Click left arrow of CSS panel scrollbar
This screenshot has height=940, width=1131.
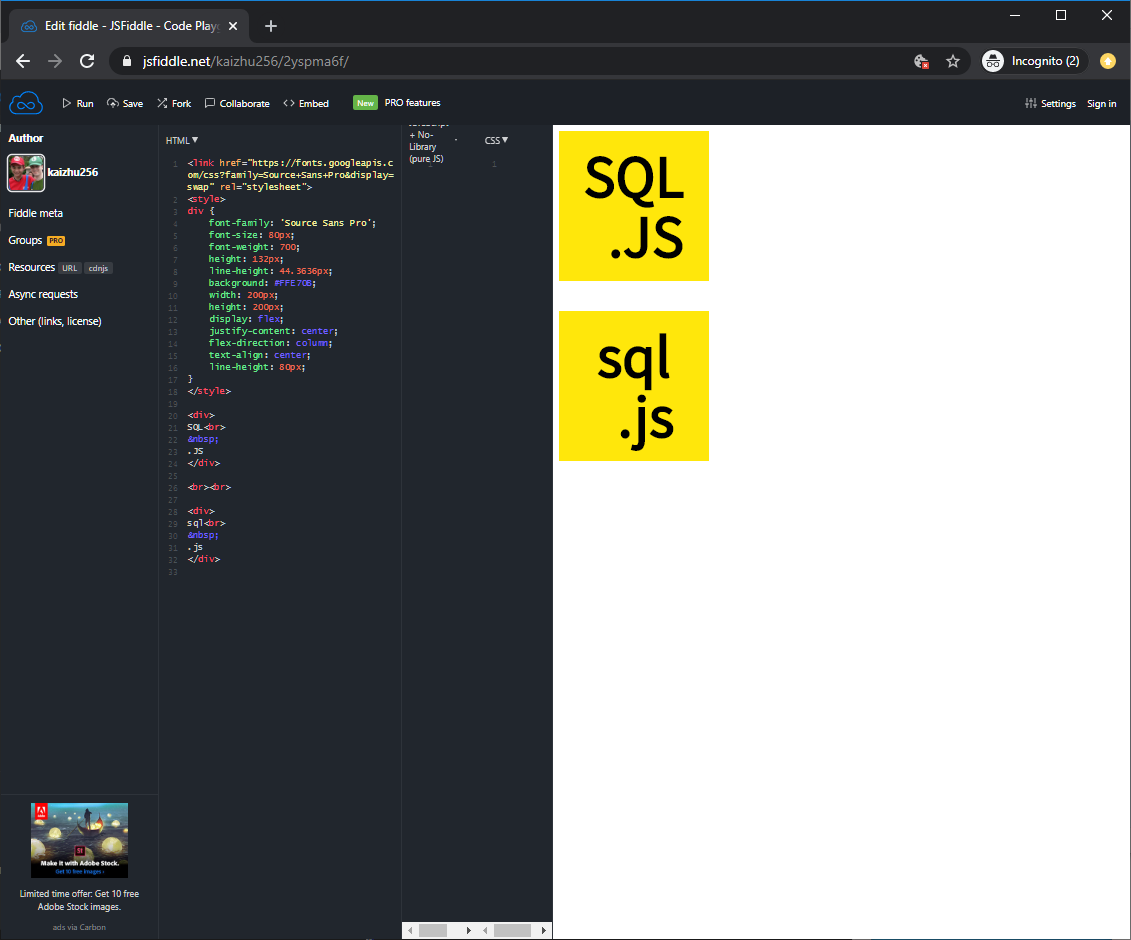click(485, 931)
